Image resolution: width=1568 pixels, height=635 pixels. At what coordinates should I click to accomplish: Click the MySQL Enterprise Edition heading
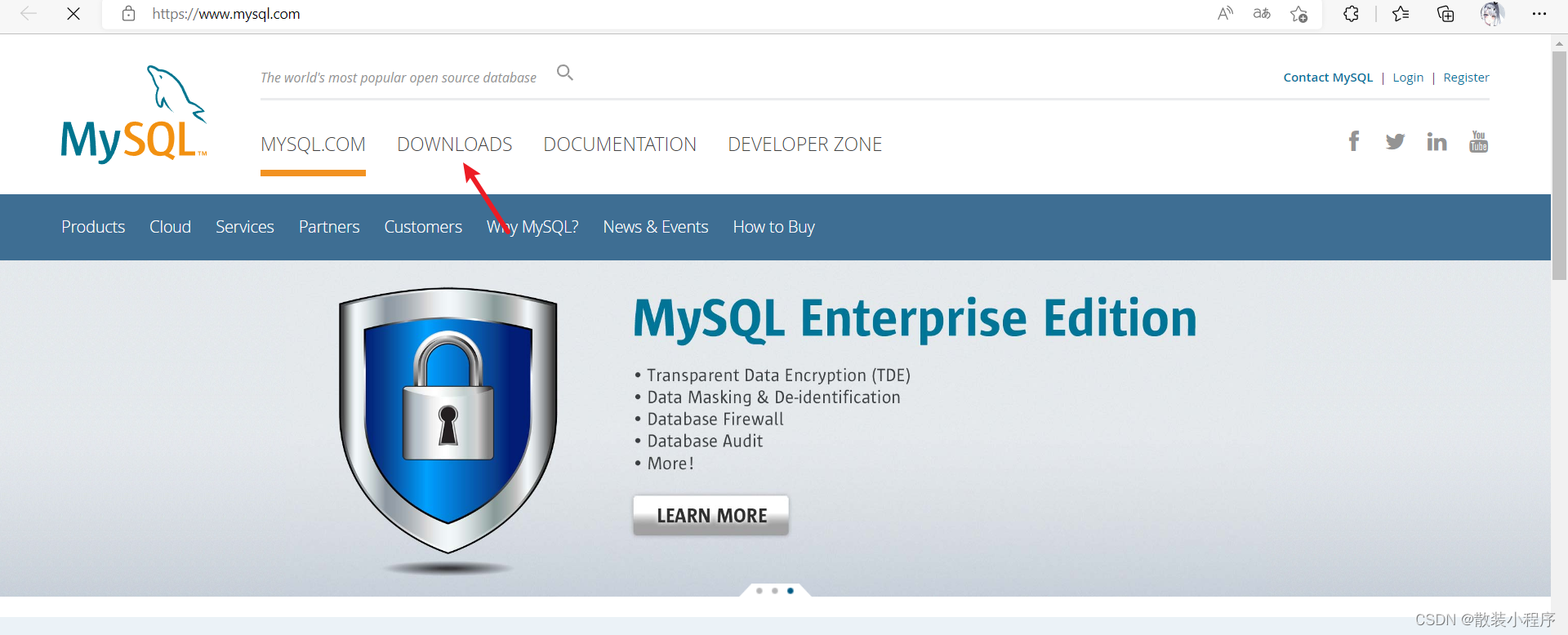point(915,318)
